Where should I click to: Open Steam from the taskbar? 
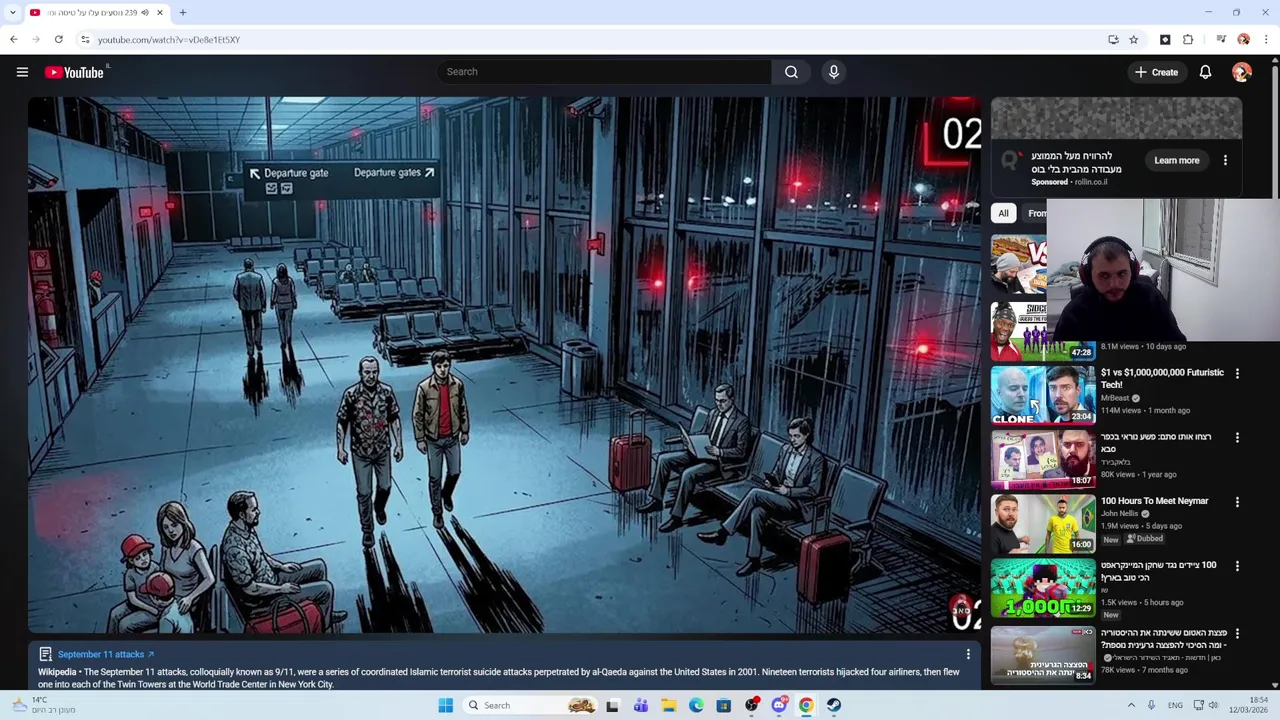click(x=834, y=705)
